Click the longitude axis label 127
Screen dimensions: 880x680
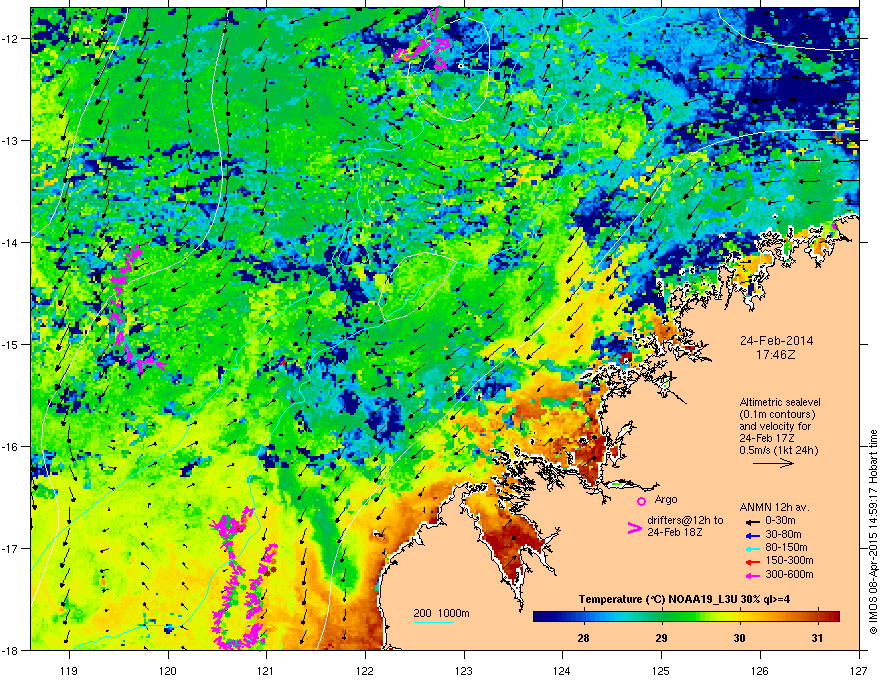click(x=859, y=670)
